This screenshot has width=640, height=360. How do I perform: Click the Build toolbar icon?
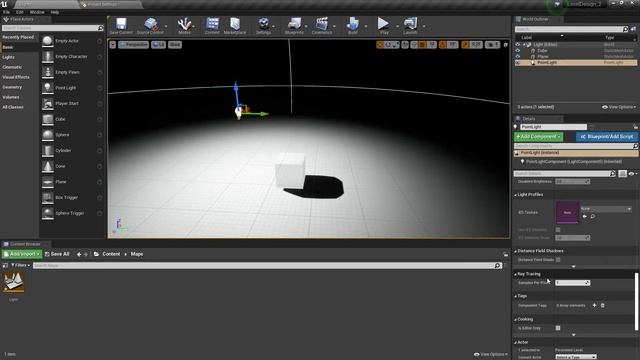[353, 25]
